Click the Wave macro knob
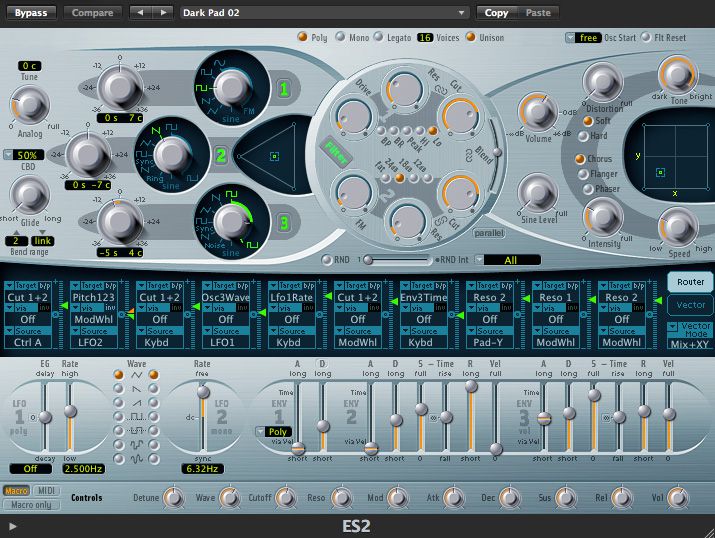The image size is (715, 538). [x=229, y=497]
